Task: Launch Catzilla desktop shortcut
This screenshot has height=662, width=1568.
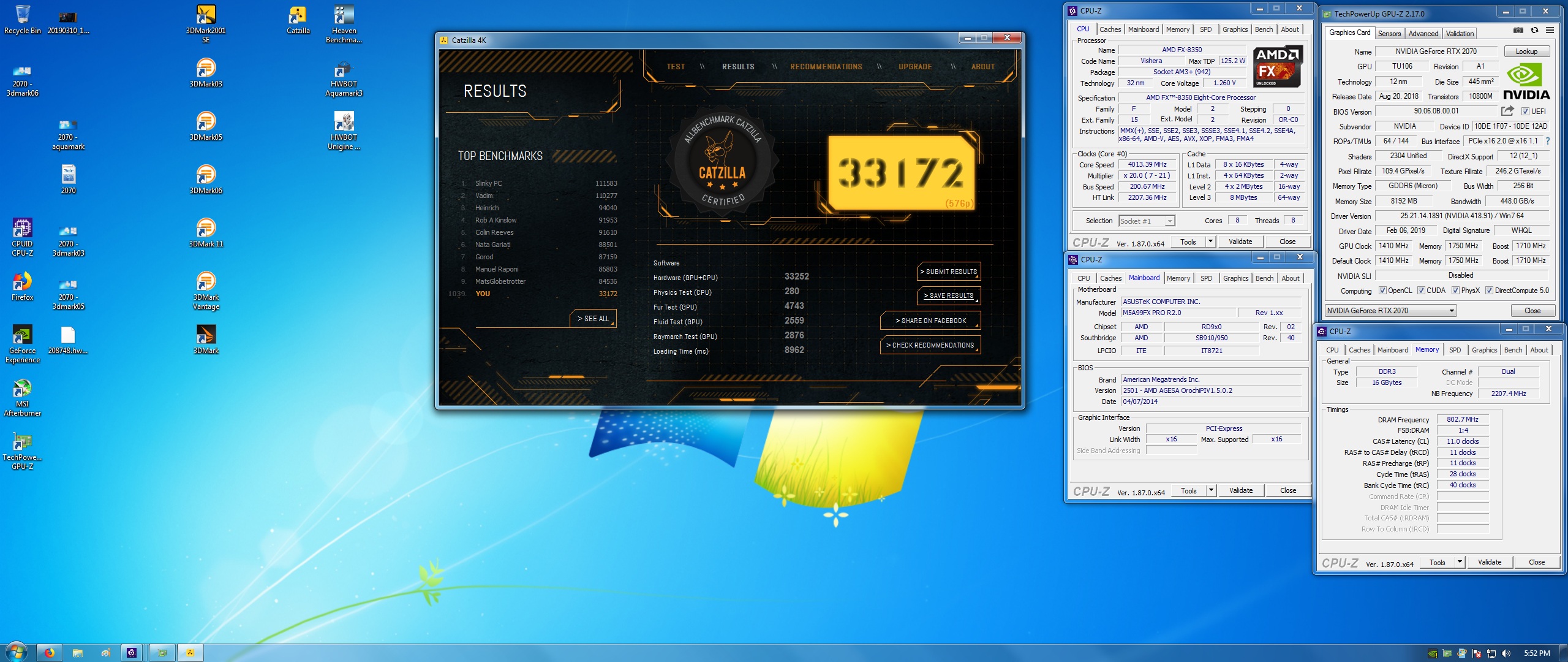Action: [x=298, y=20]
